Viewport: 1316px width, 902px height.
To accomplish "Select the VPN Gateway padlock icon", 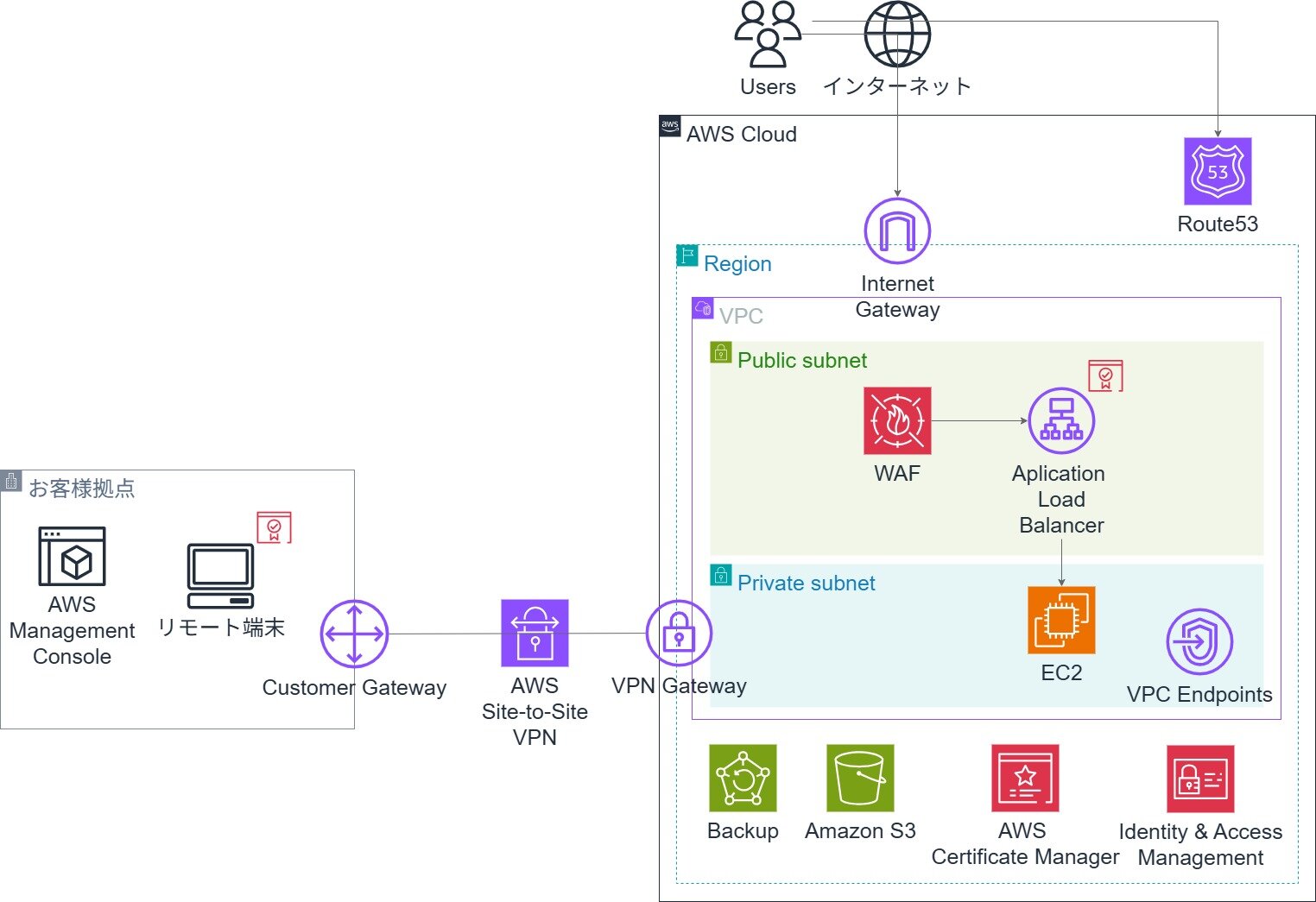I will pyautogui.click(x=679, y=633).
